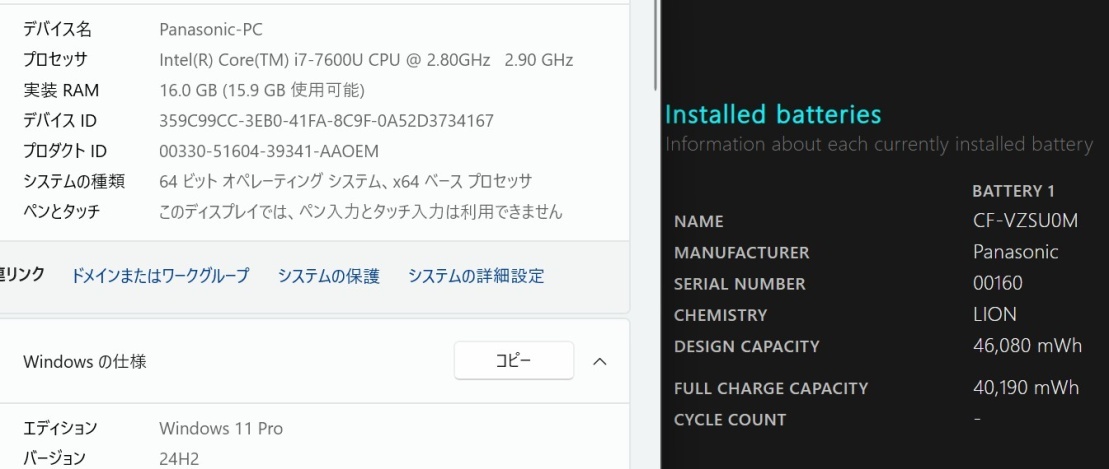Image resolution: width=1109 pixels, height=469 pixels.
Task: Open the システムの保護 link
Action: [x=329, y=276]
